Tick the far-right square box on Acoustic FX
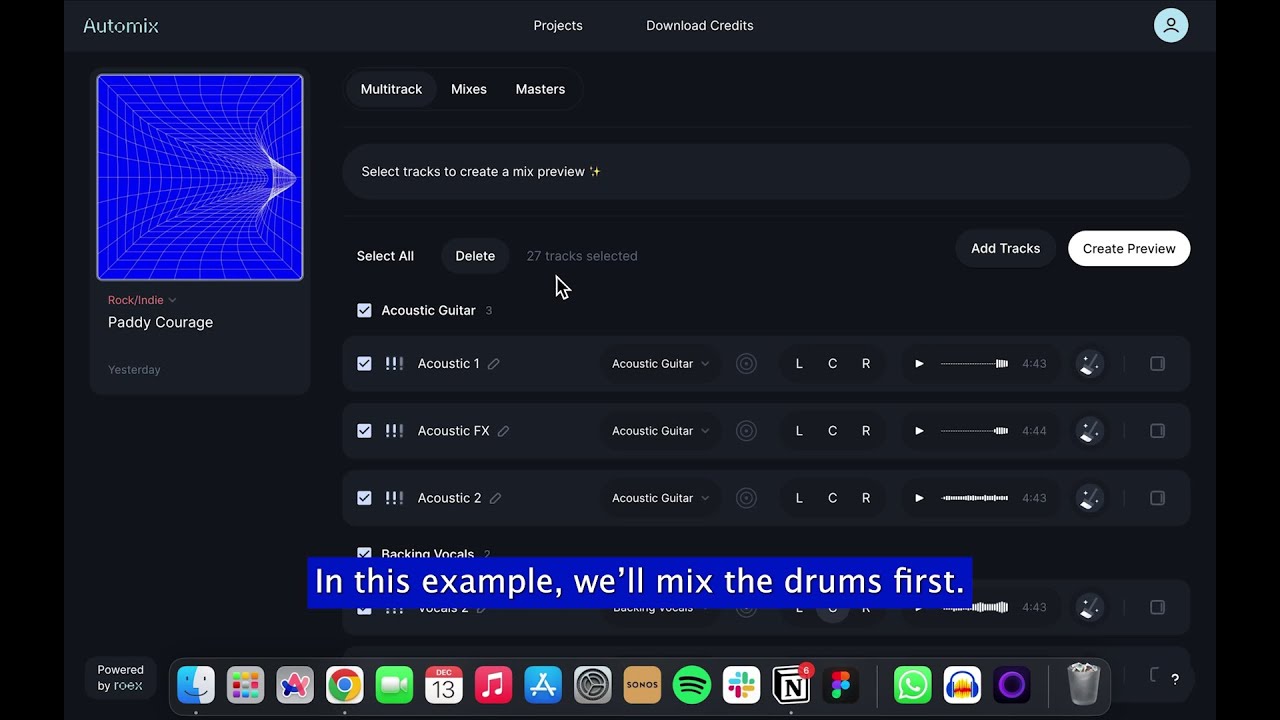The image size is (1280, 720). [x=1157, y=431]
